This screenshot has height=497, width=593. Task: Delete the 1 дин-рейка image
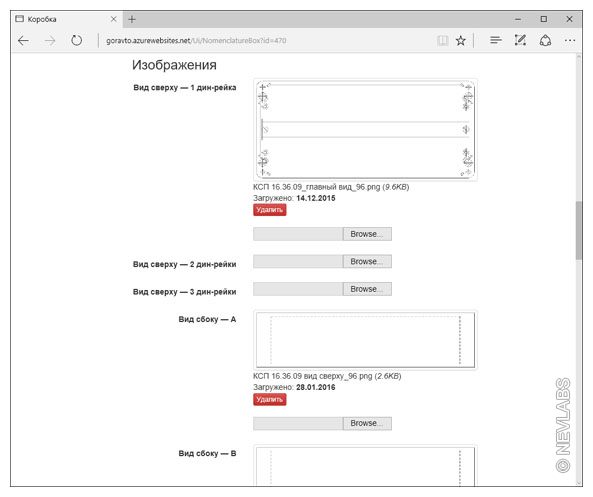pos(270,210)
